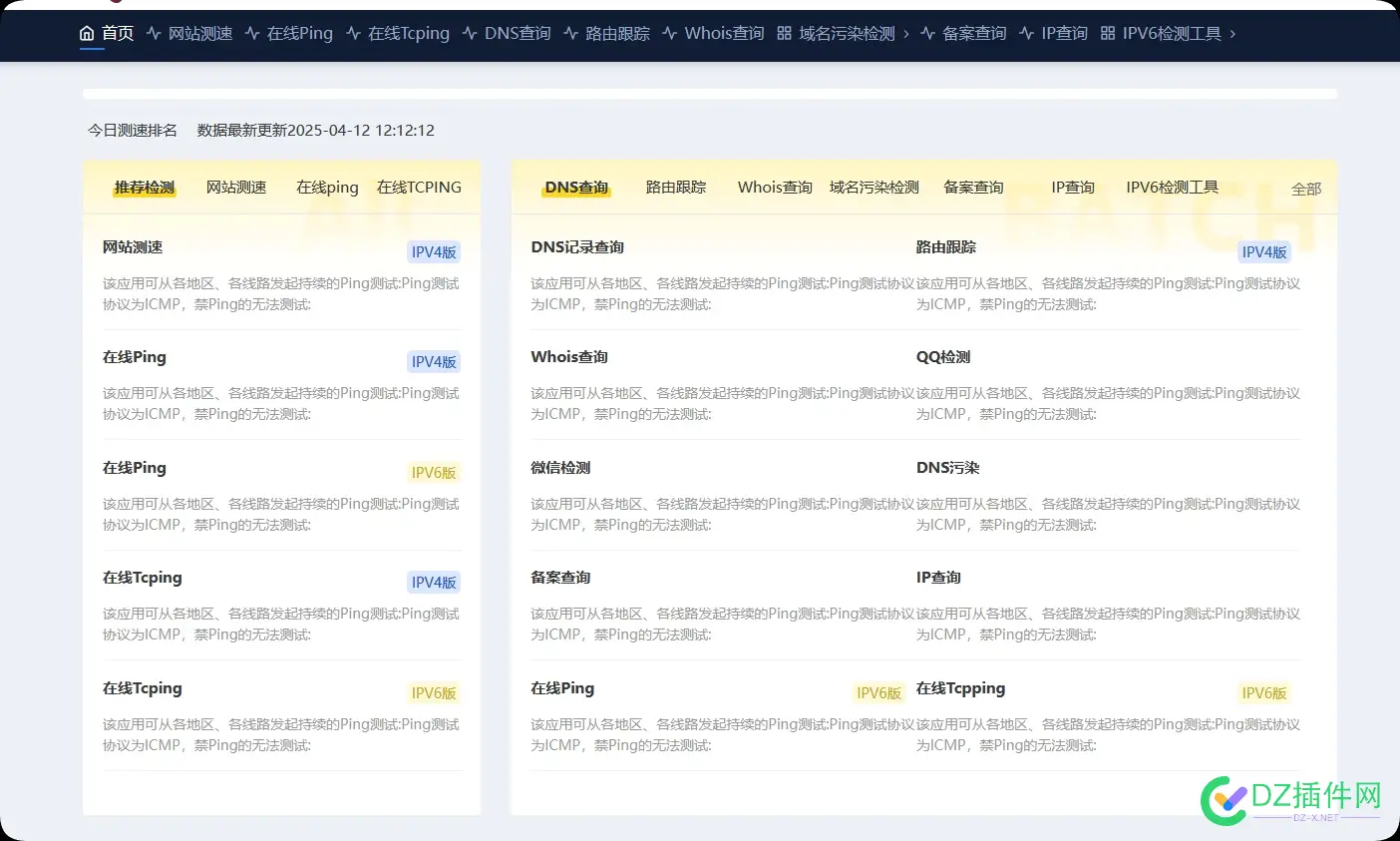Click the pulse icon before 网站测速

154,33
